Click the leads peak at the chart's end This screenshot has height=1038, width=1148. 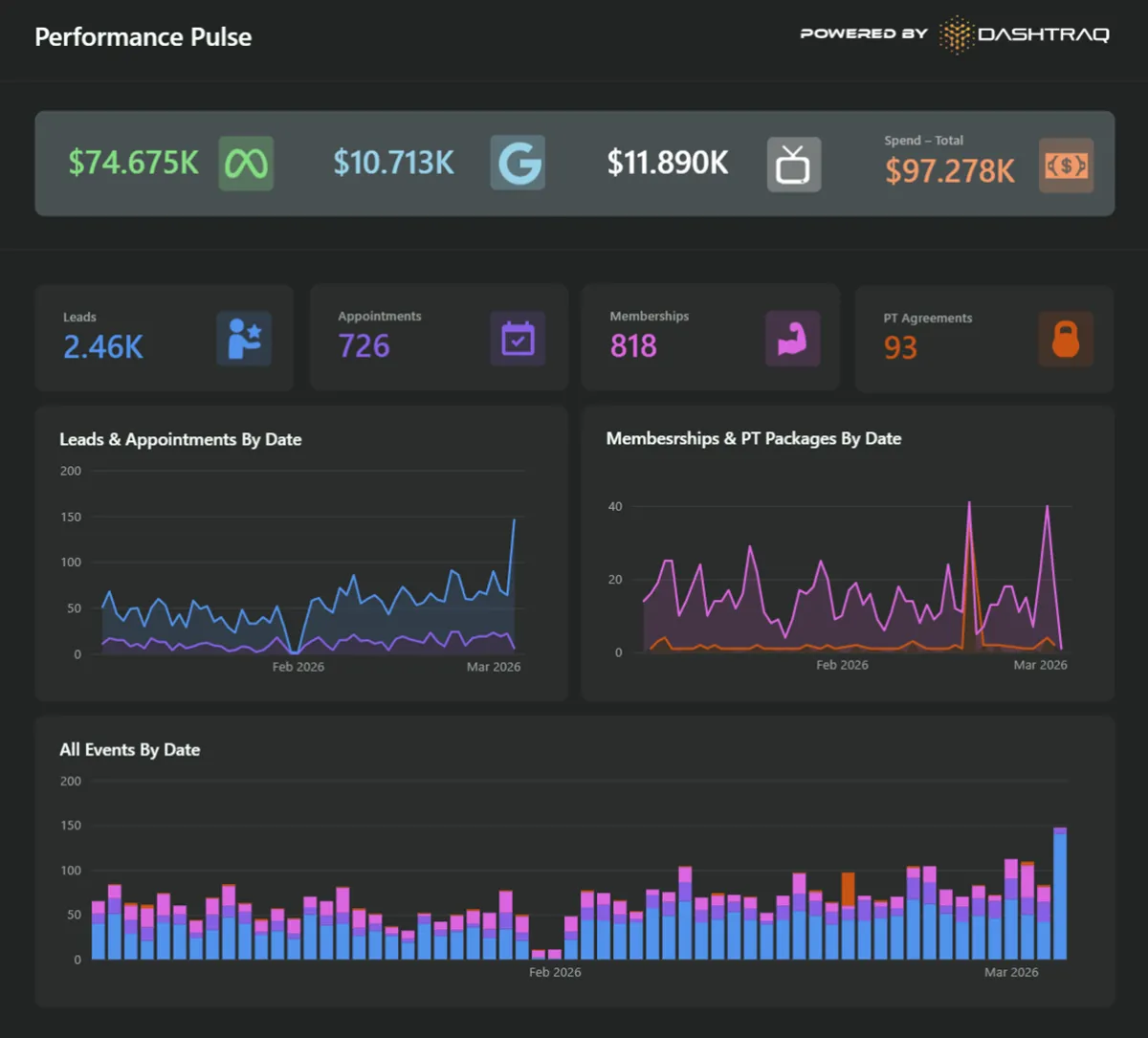(x=514, y=520)
